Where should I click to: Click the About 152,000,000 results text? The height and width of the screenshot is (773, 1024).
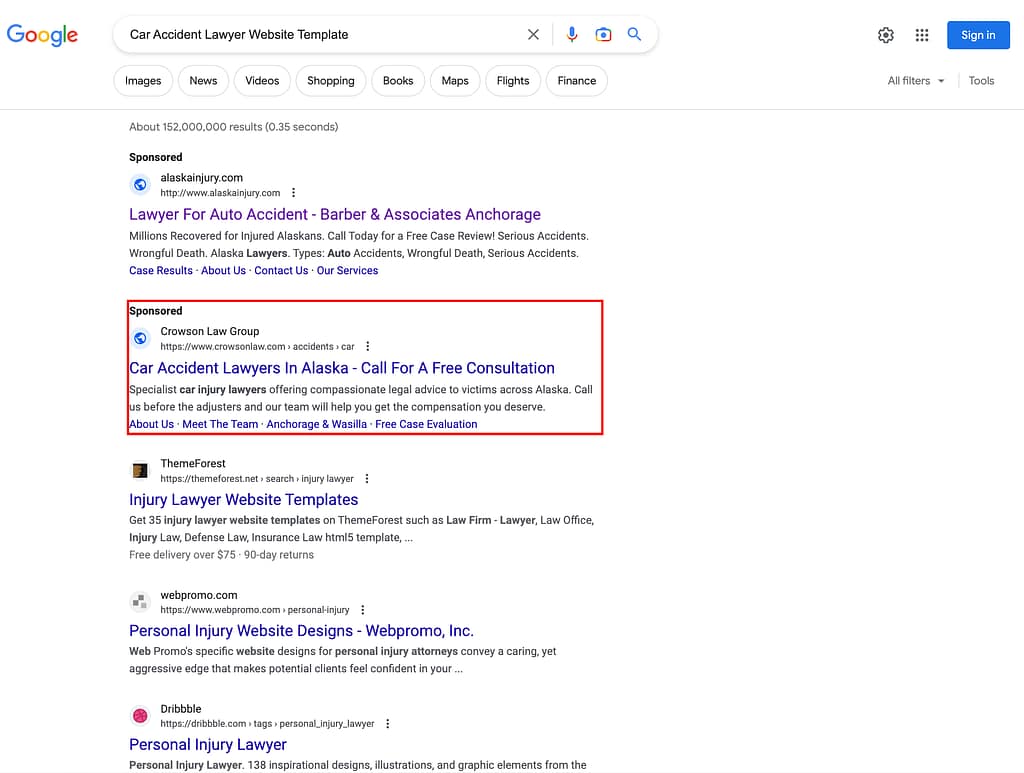pyautogui.click(x=233, y=127)
